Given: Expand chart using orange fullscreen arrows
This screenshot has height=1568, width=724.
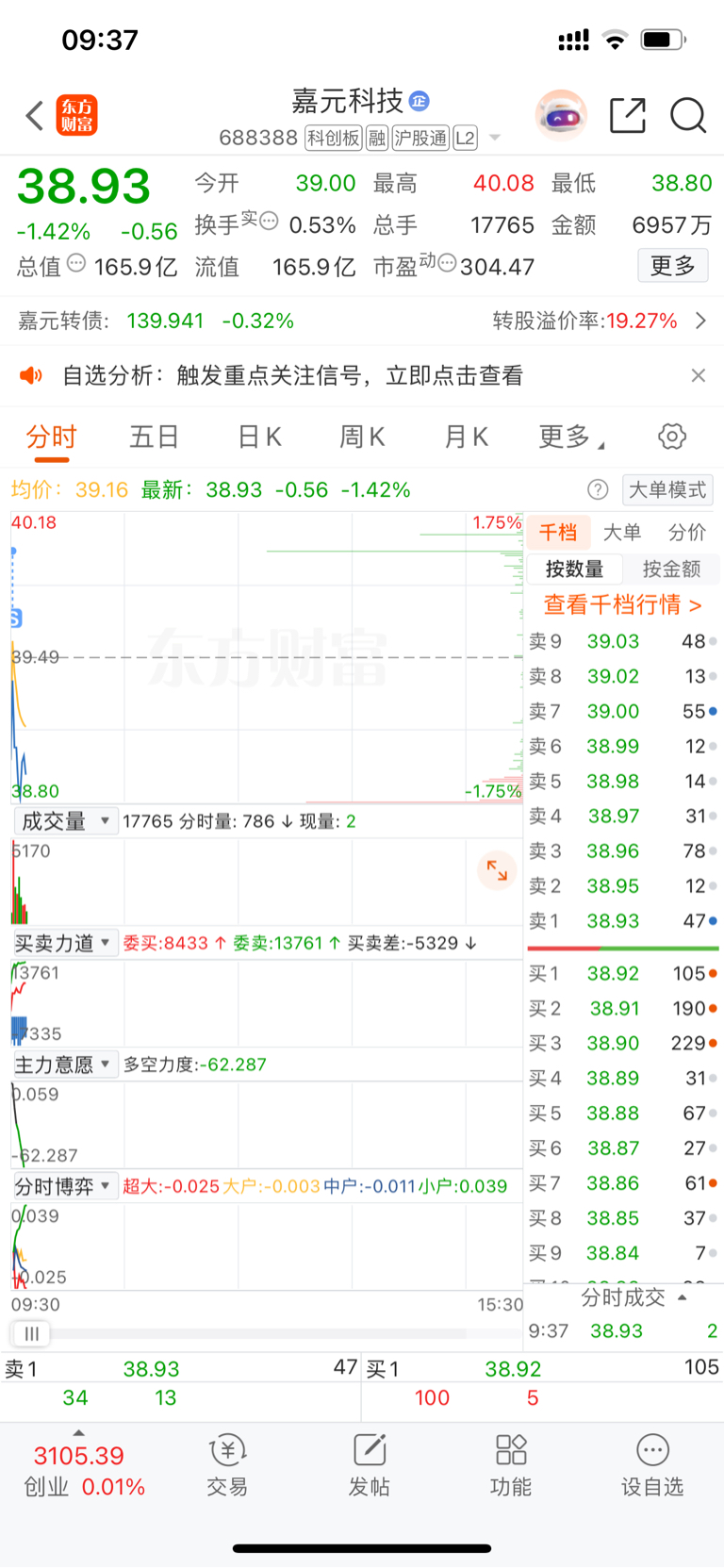Looking at the screenshot, I should pos(497,869).
